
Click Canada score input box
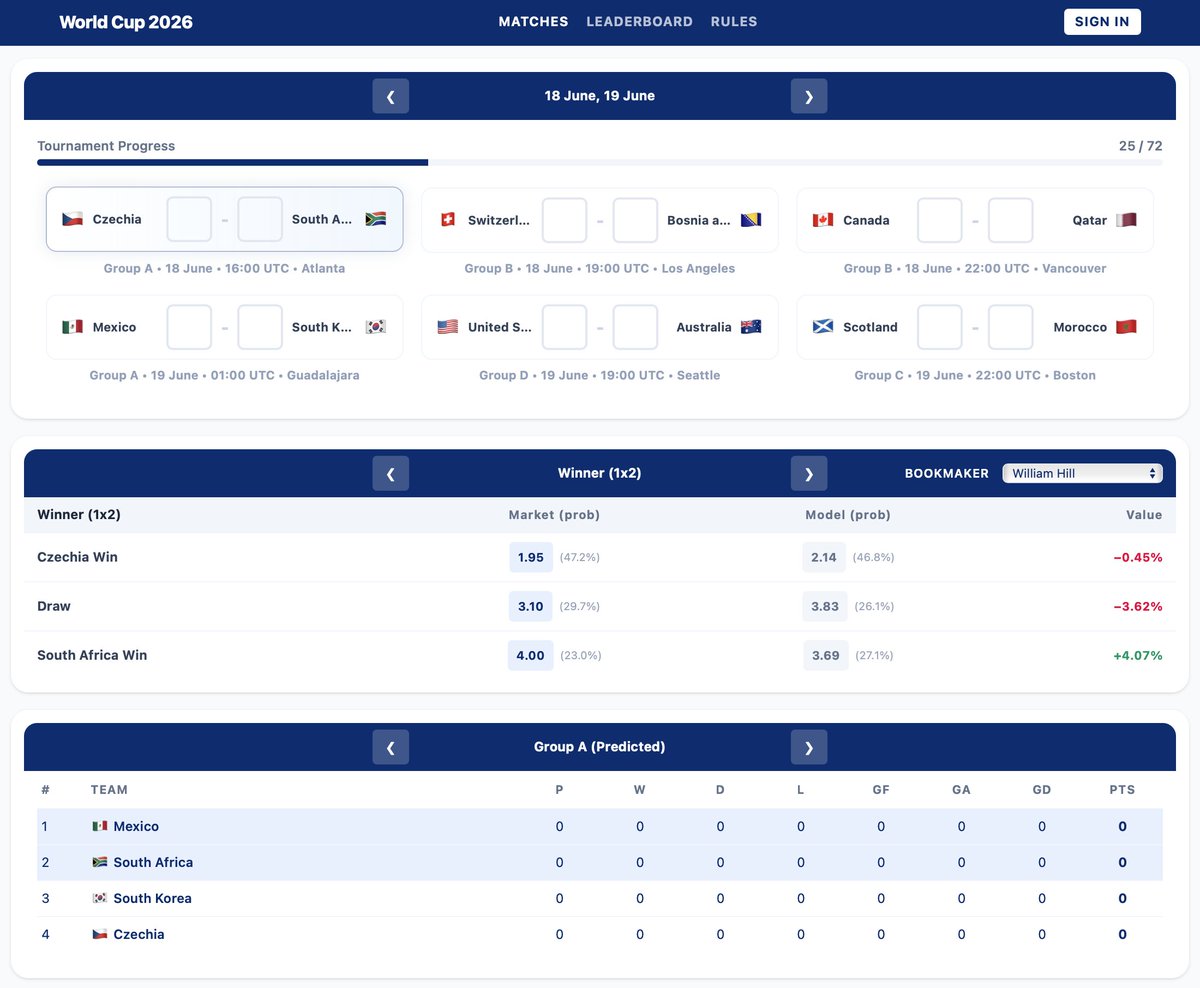[x=940, y=220]
